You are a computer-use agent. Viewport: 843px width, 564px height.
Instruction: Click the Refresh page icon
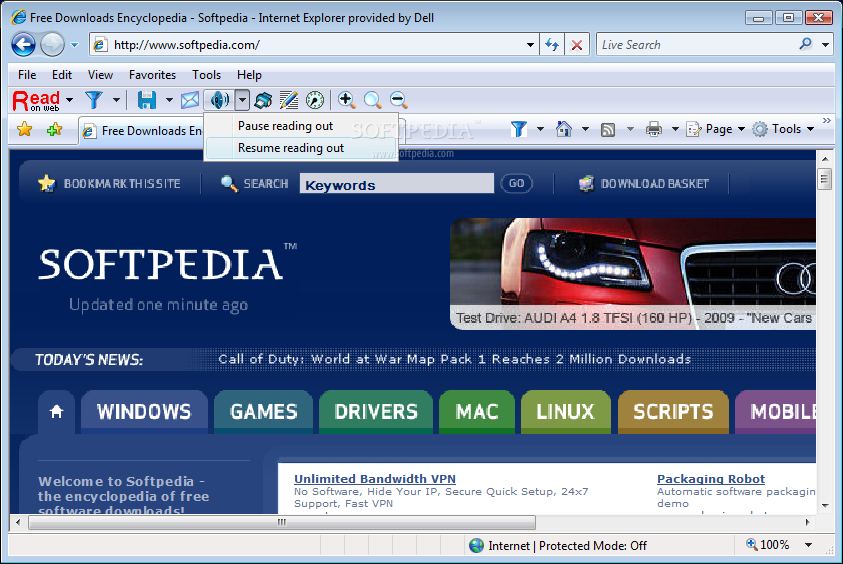point(552,45)
